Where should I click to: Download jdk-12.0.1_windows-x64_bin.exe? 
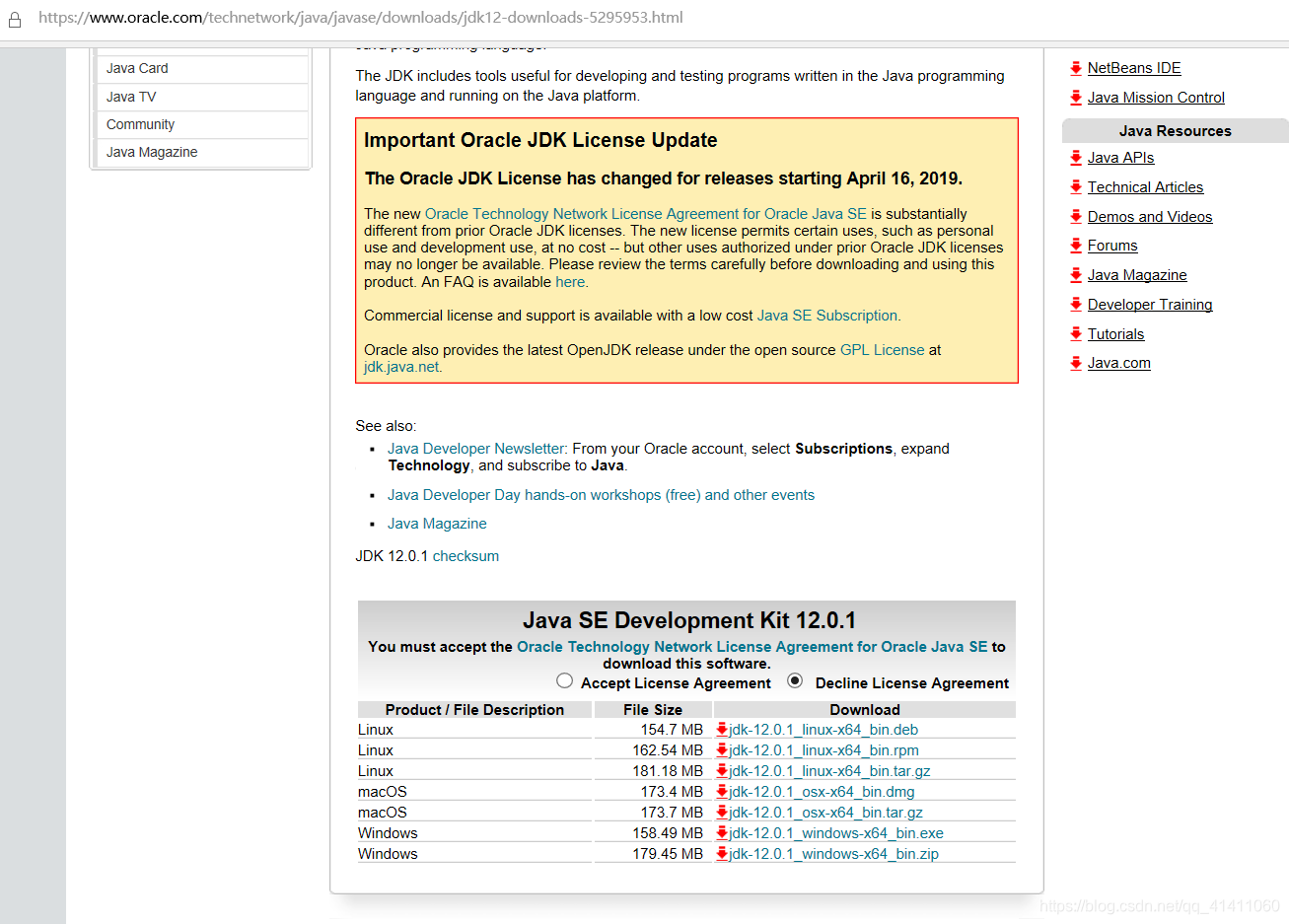click(x=836, y=833)
